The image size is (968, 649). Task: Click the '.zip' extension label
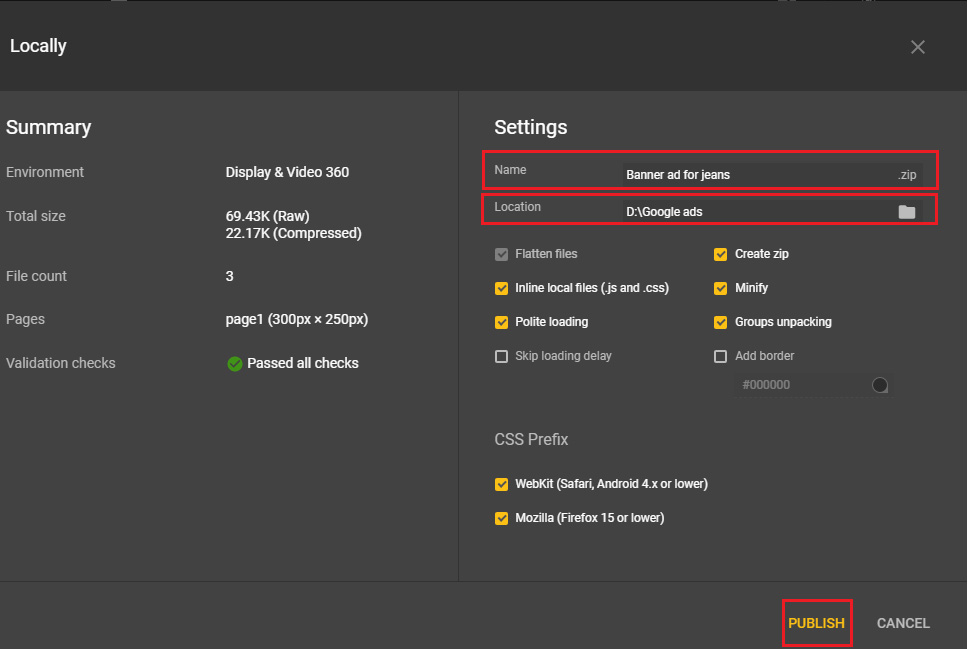pyautogui.click(x=907, y=175)
